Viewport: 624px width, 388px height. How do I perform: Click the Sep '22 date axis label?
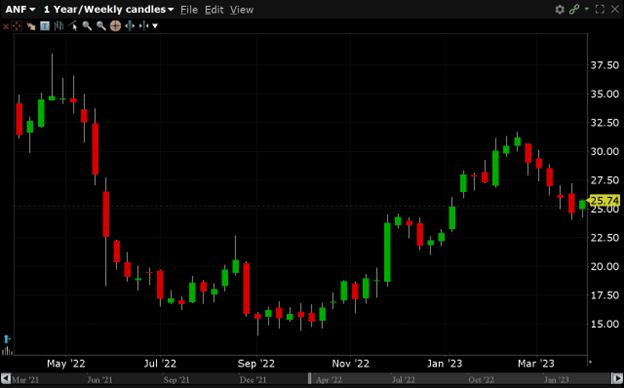coord(256,364)
